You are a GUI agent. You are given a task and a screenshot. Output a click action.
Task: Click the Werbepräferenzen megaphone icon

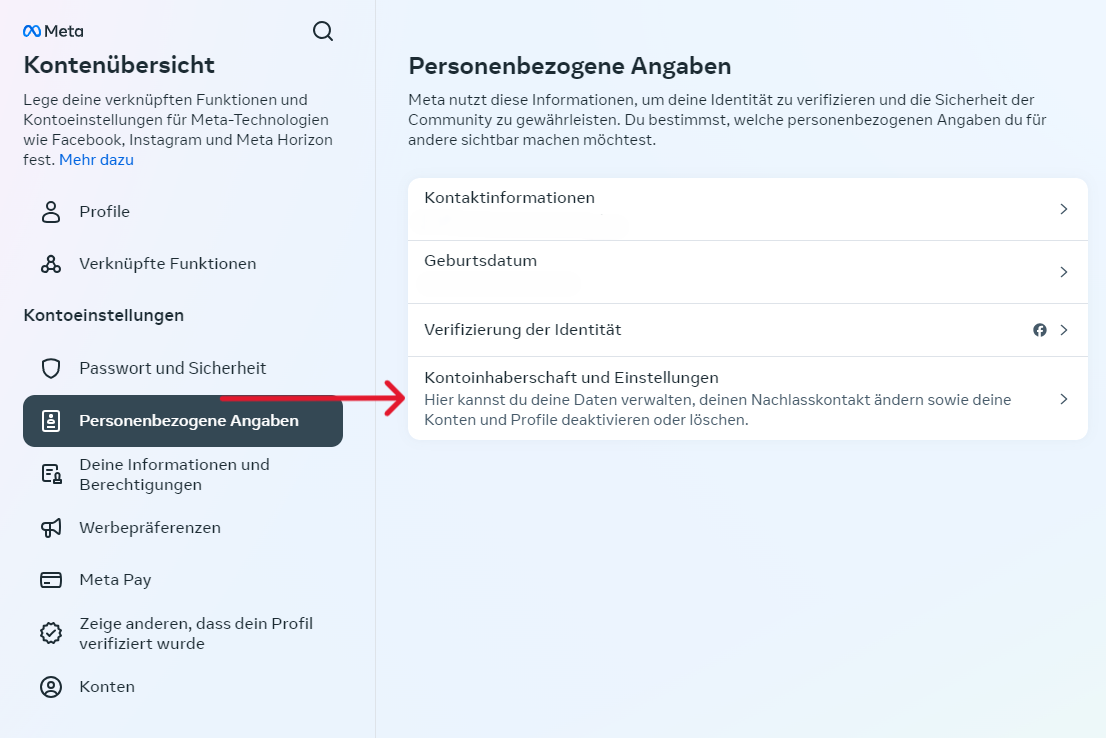tap(51, 528)
